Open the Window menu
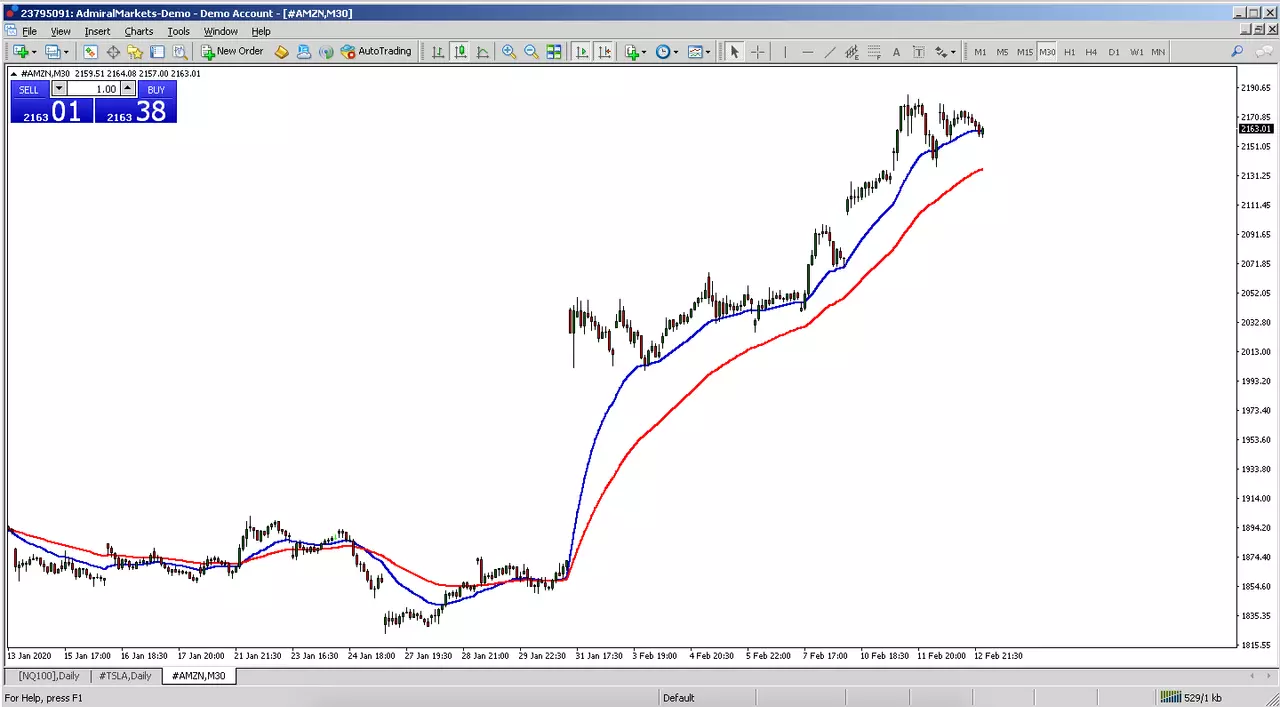The image size is (1280, 707). point(221,31)
